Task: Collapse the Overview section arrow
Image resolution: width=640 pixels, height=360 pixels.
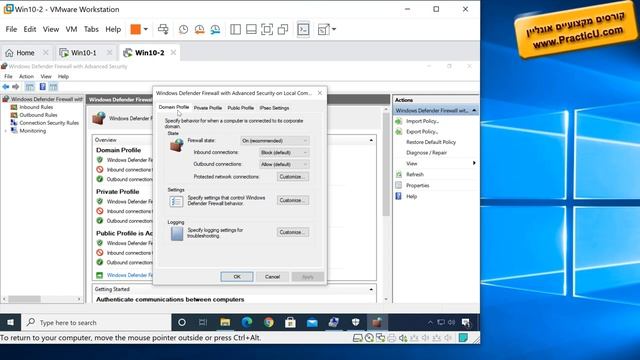Action: 371,140
